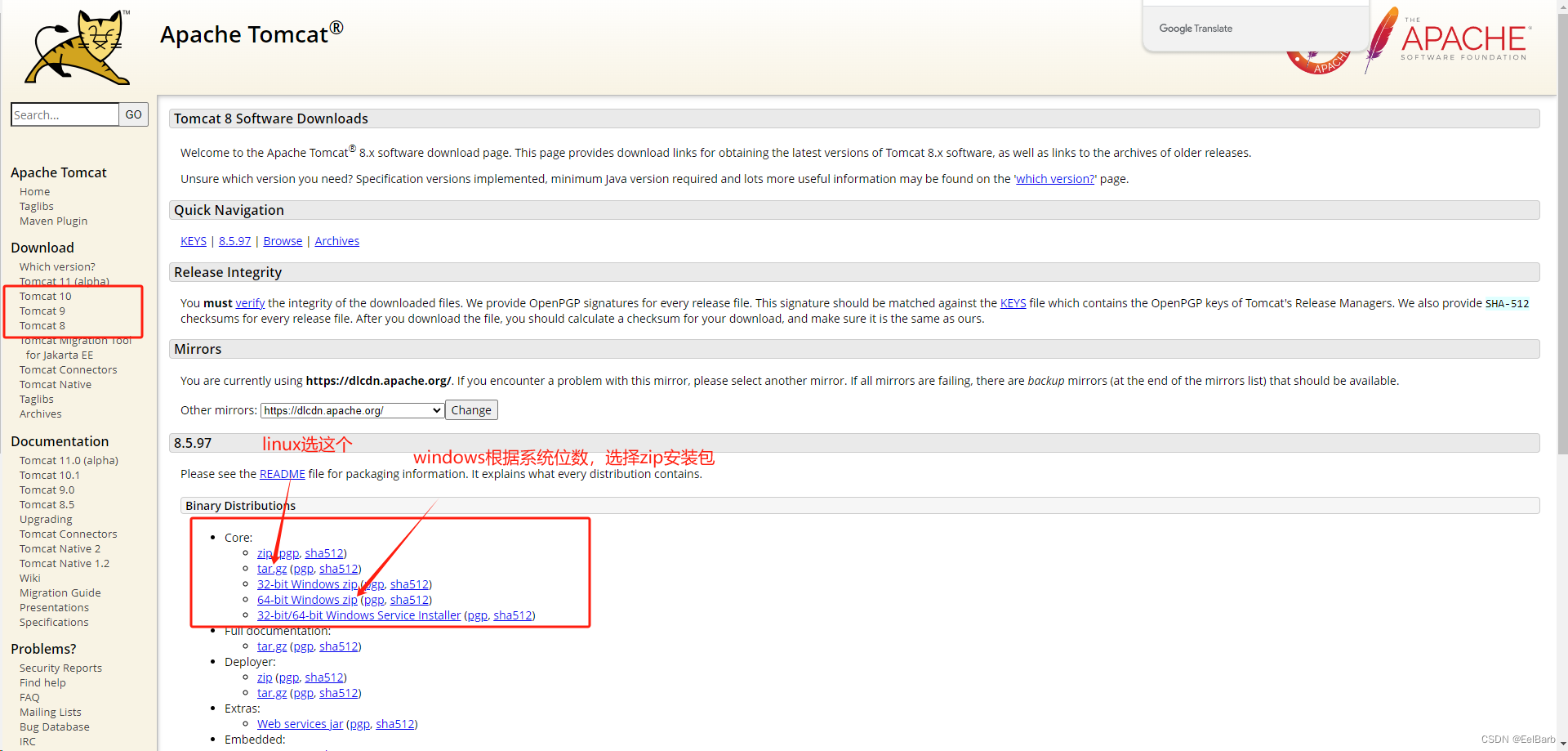This screenshot has width=1568, height=751.
Task: Open Tomcat 8.5 documentation
Action: (x=47, y=504)
